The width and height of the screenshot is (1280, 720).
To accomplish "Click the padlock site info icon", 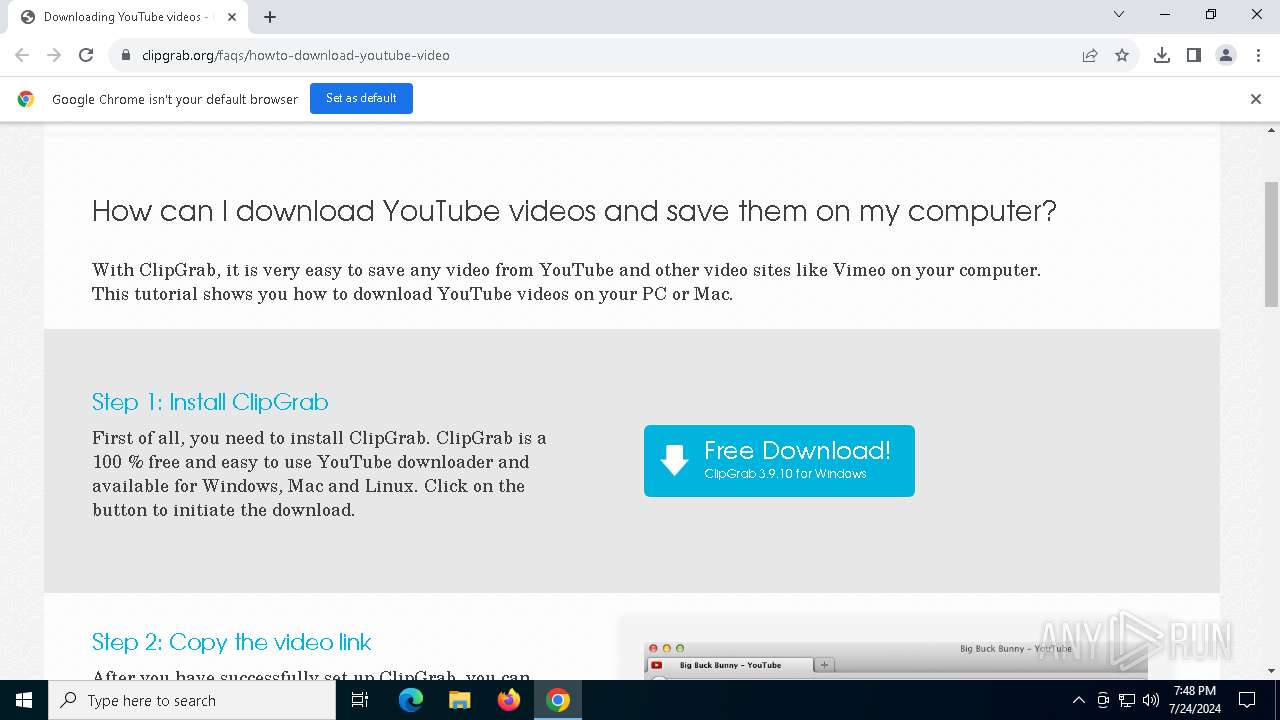I will pyautogui.click(x=126, y=55).
